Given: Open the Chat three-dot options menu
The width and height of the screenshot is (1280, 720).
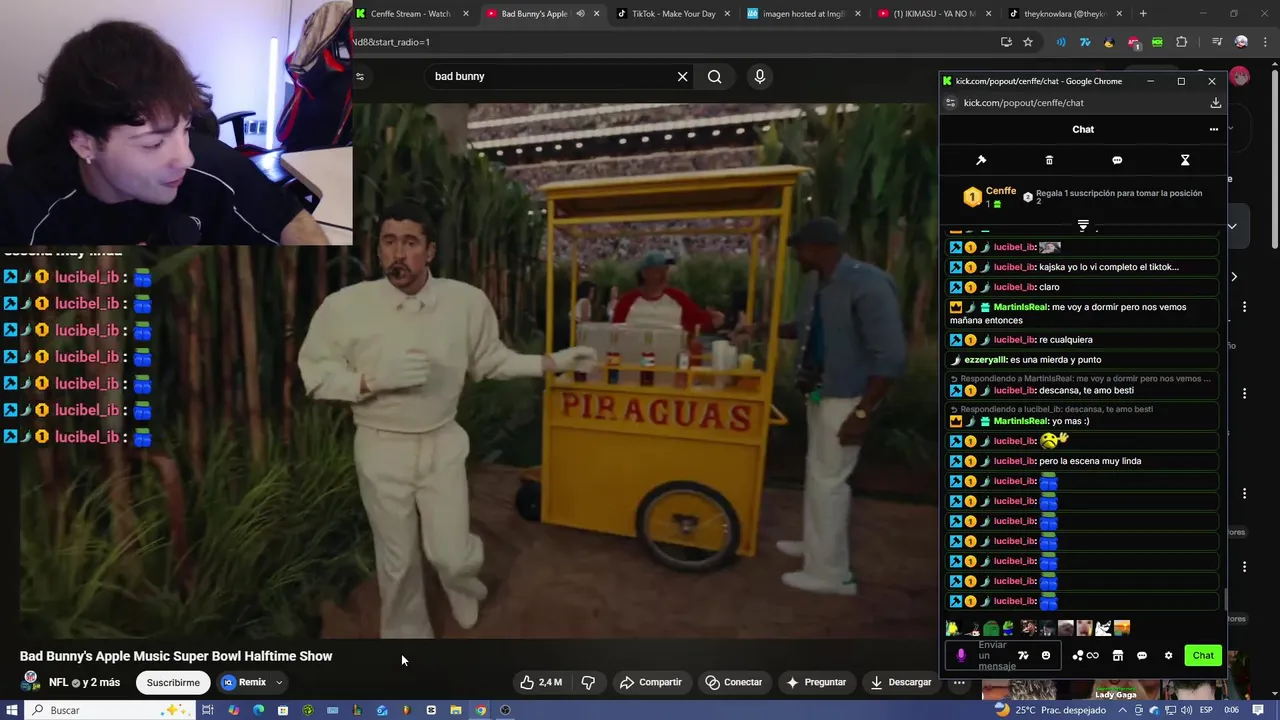Looking at the screenshot, I should [x=1214, y=129].
